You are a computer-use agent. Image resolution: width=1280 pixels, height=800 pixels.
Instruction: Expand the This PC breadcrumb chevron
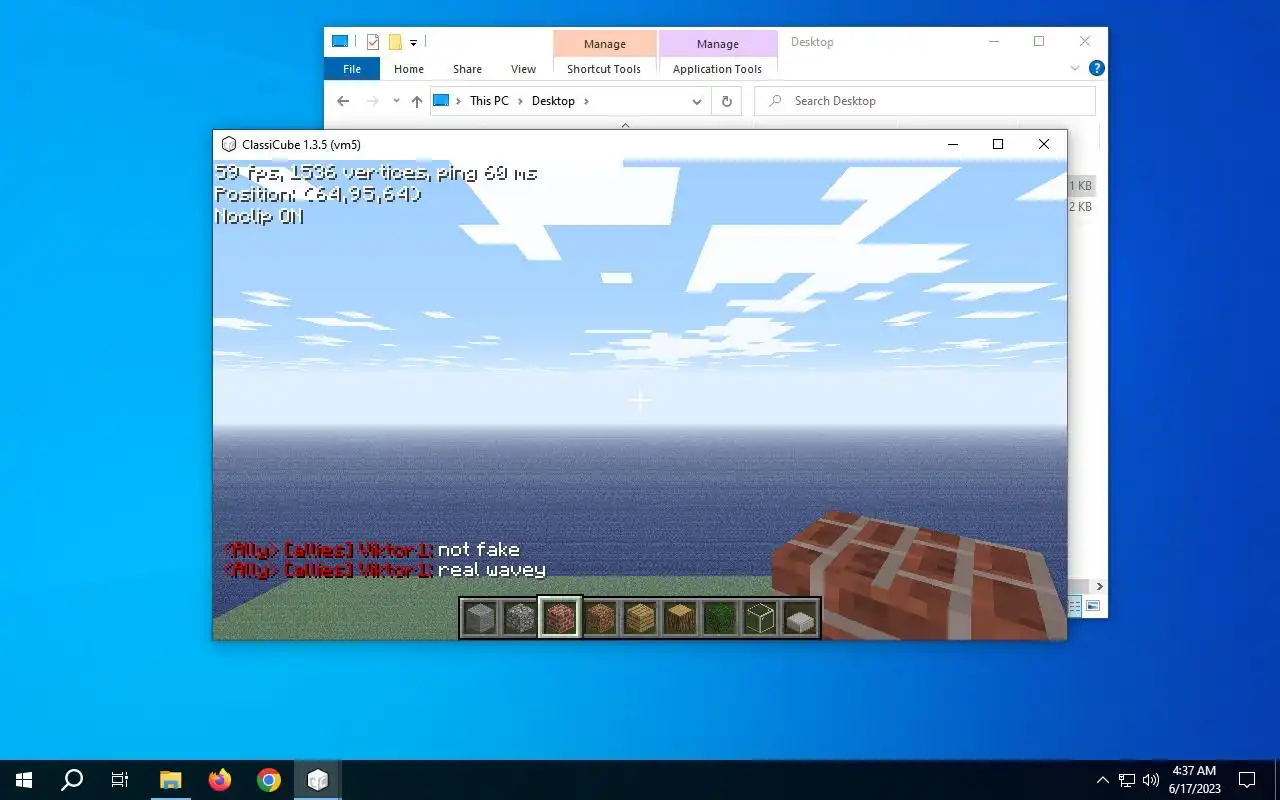pos(521,101)
